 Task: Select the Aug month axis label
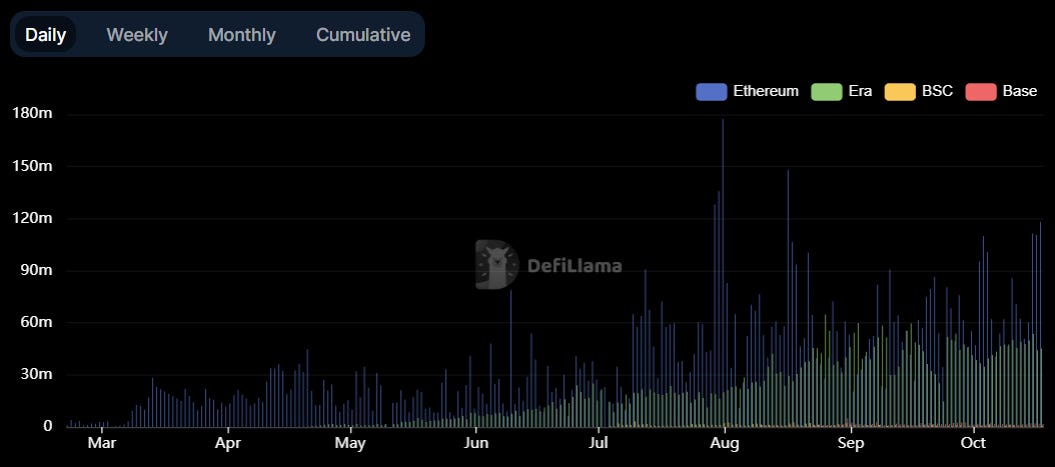tap(724, 443)
